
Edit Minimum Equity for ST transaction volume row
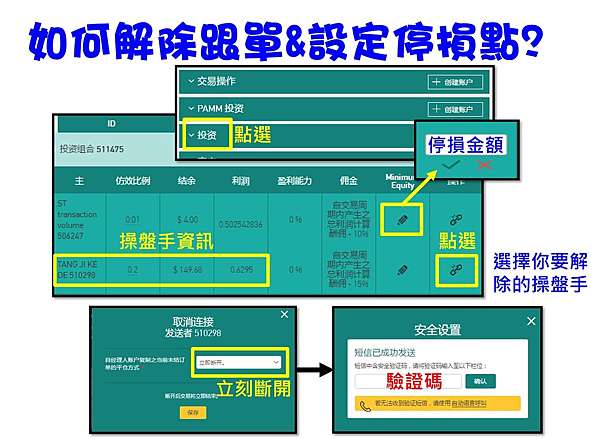tap(402, 220)
